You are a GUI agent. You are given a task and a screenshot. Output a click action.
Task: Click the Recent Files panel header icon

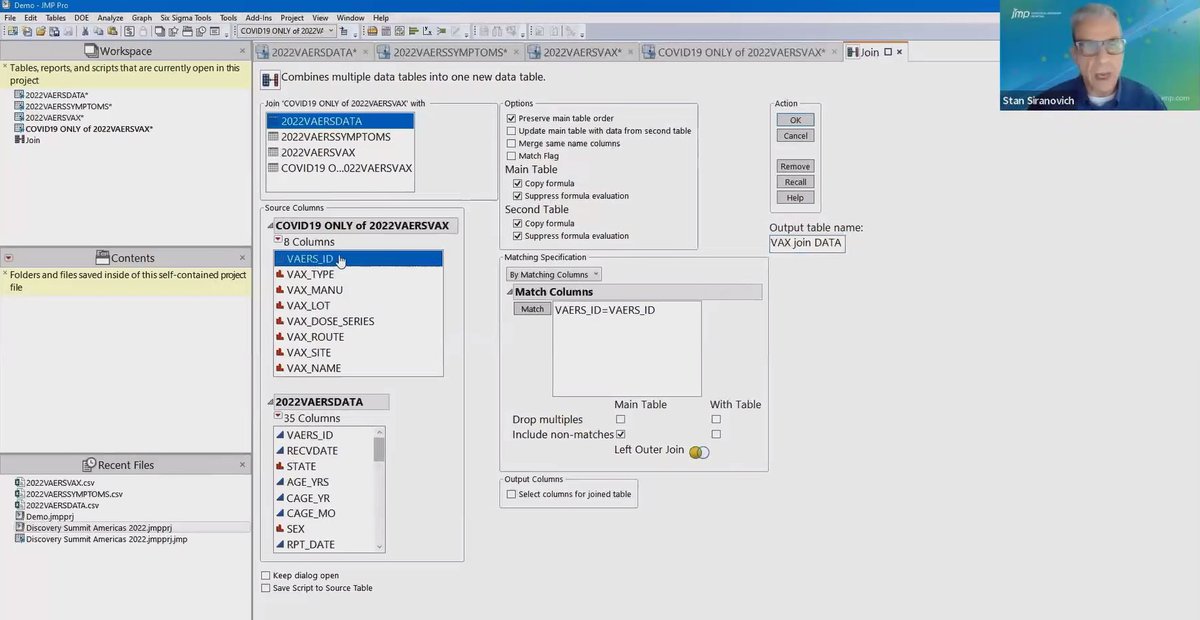coord(91,465)
